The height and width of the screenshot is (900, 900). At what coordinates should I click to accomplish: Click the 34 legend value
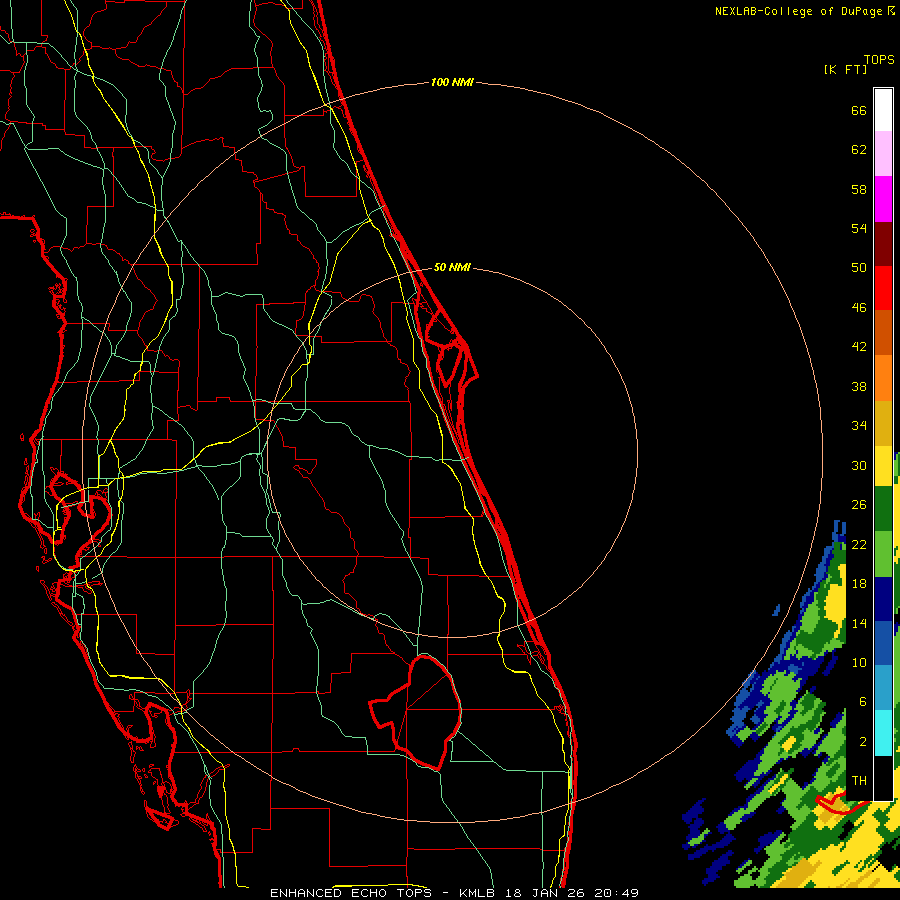(859, 425)
